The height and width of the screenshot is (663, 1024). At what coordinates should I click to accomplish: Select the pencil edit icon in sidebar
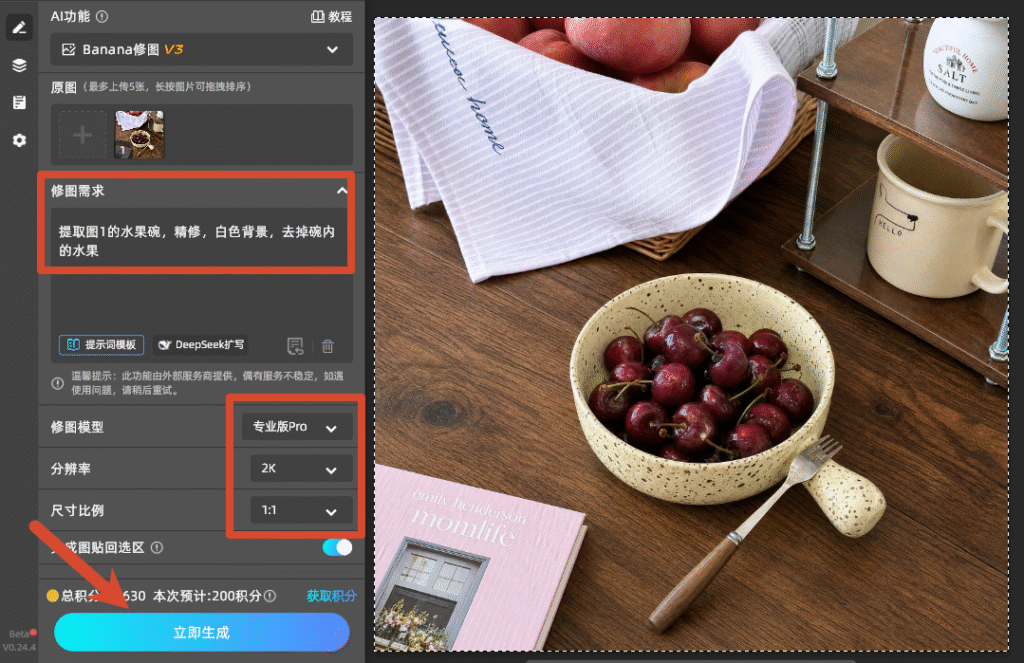19,27
